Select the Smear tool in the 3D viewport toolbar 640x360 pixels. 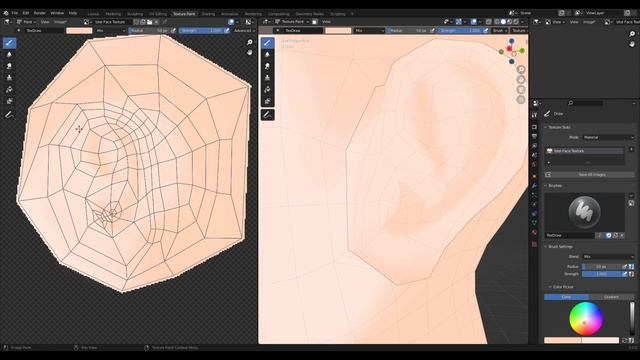point(267,66)
